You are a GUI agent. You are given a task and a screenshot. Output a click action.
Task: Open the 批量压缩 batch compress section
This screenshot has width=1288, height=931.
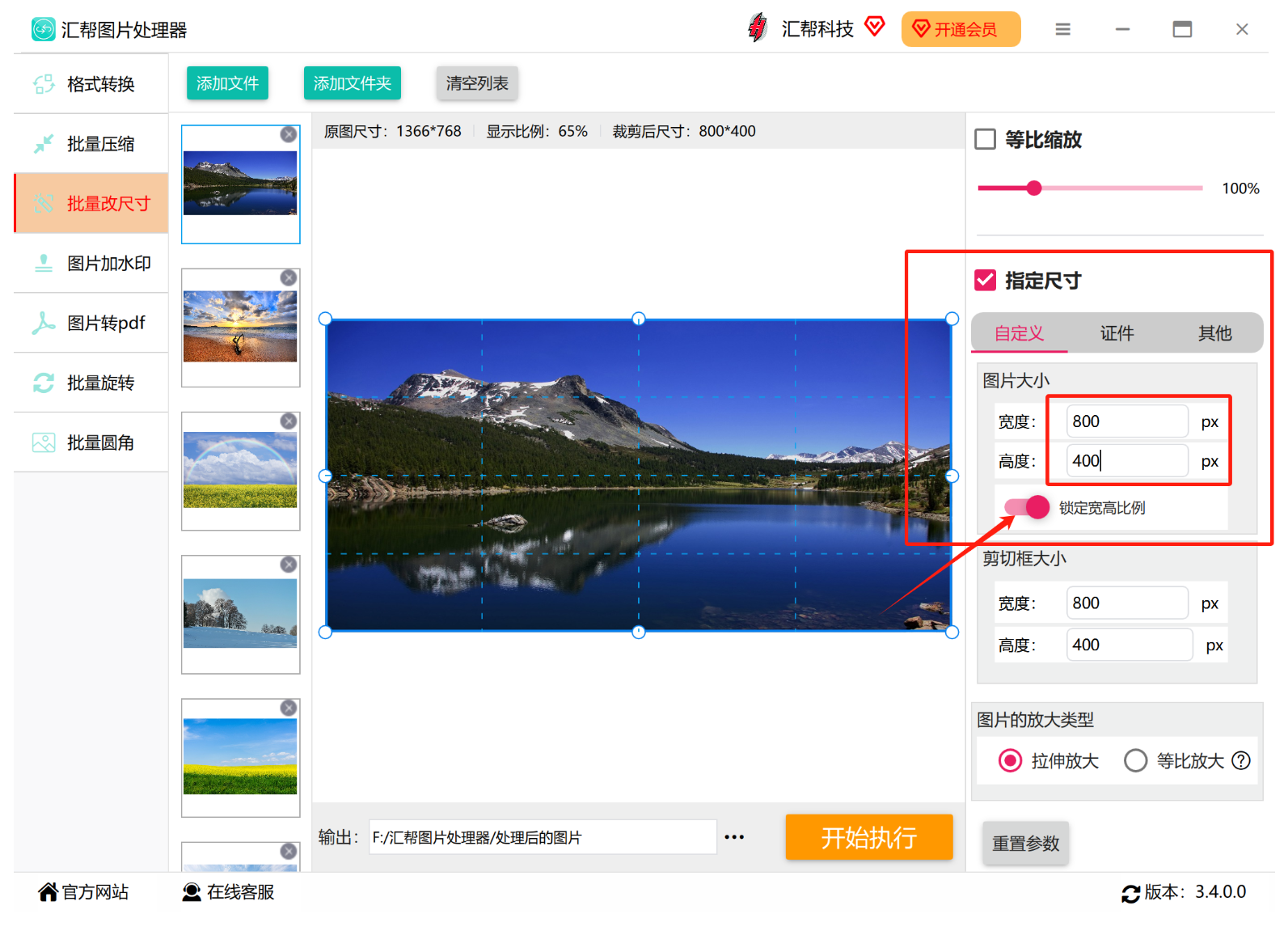91,144
